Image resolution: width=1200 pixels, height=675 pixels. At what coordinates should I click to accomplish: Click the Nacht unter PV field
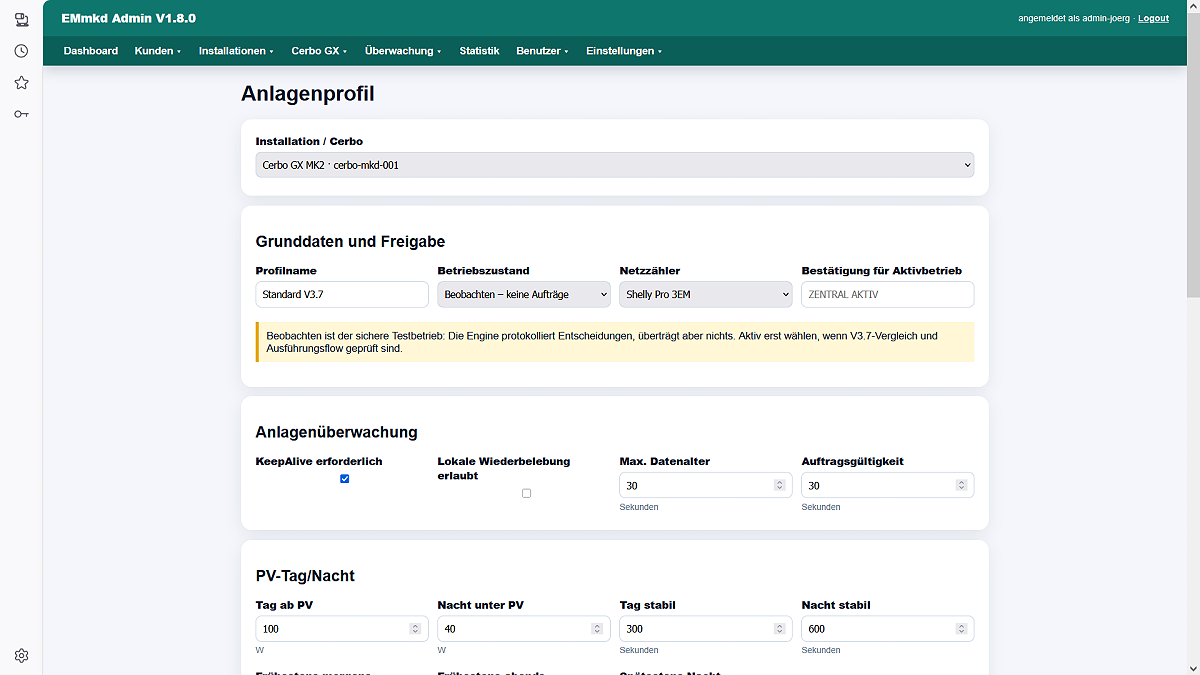point(524,629)
